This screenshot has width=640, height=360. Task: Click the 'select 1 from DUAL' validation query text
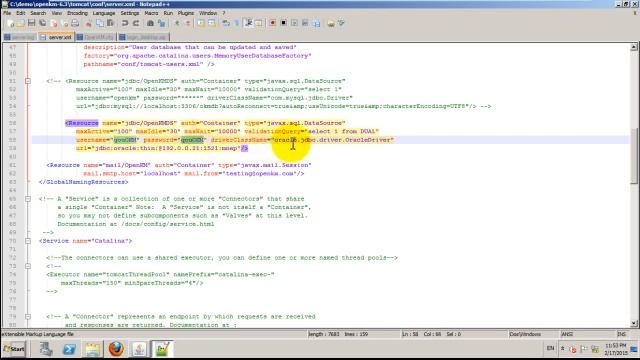[343, 131]
